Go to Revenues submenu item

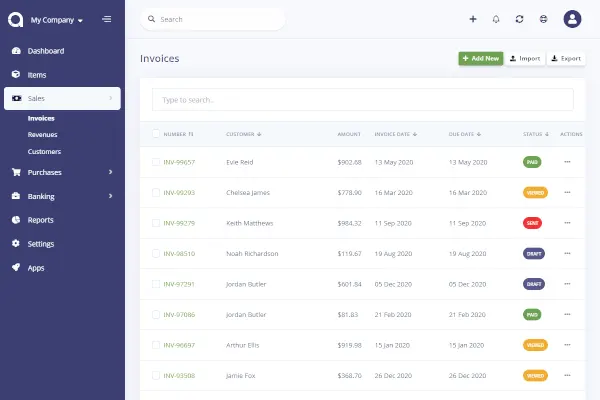coord(42,134)
